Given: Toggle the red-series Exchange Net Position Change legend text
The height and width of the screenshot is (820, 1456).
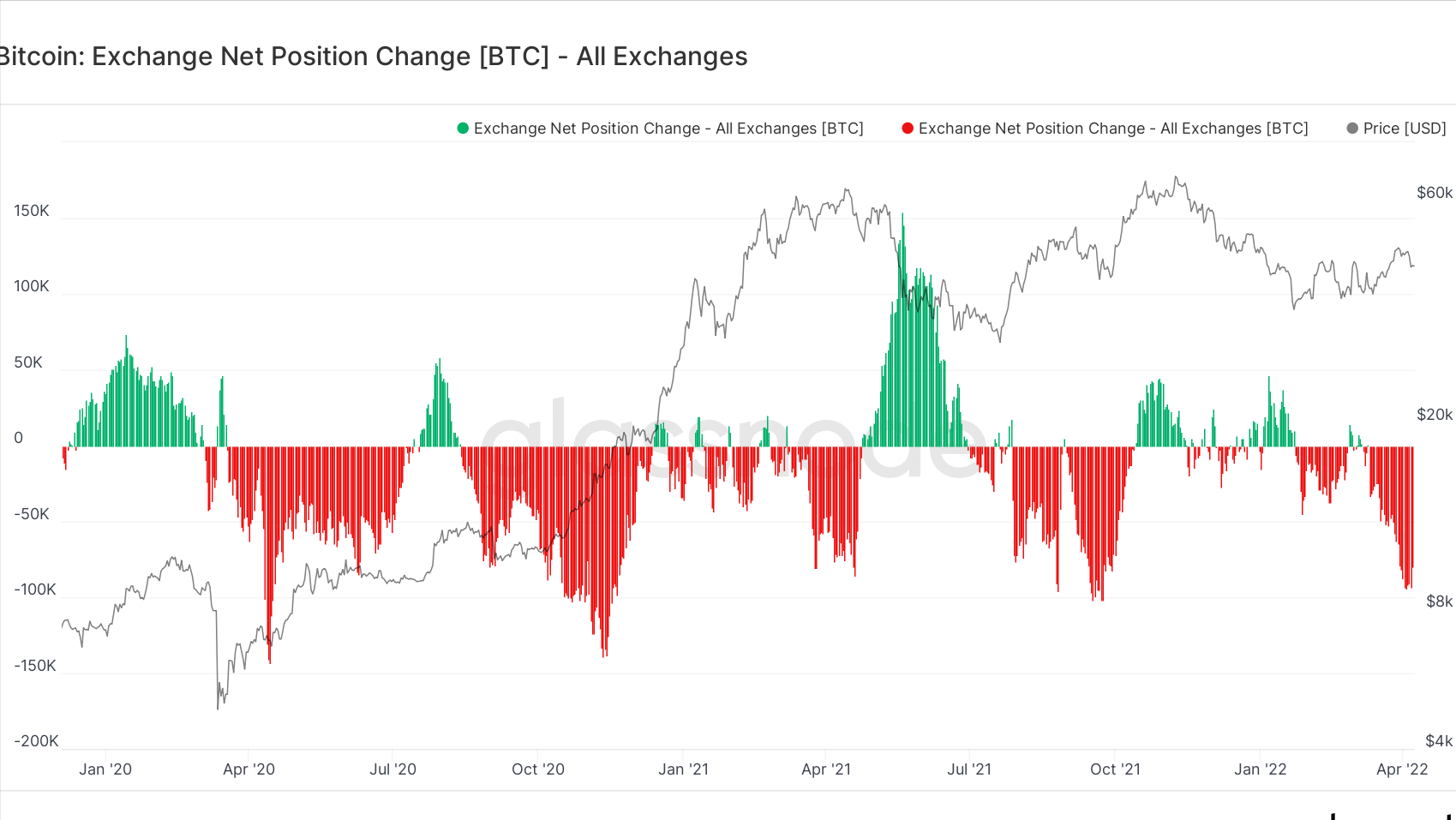Looking at the screenshot, I should (1113, 129).
